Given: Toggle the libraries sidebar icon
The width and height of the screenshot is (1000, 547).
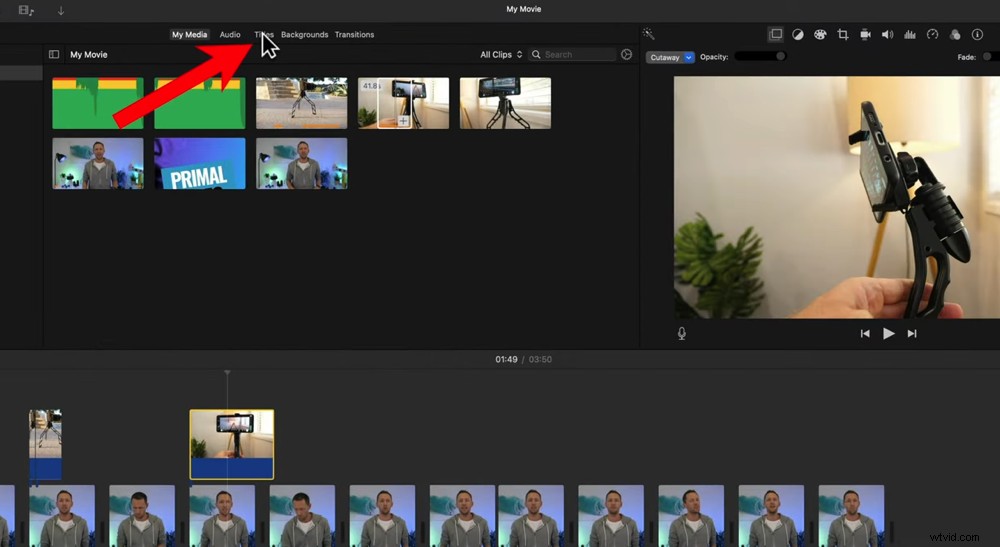Looking at the screenshot, I should (54, 55).
